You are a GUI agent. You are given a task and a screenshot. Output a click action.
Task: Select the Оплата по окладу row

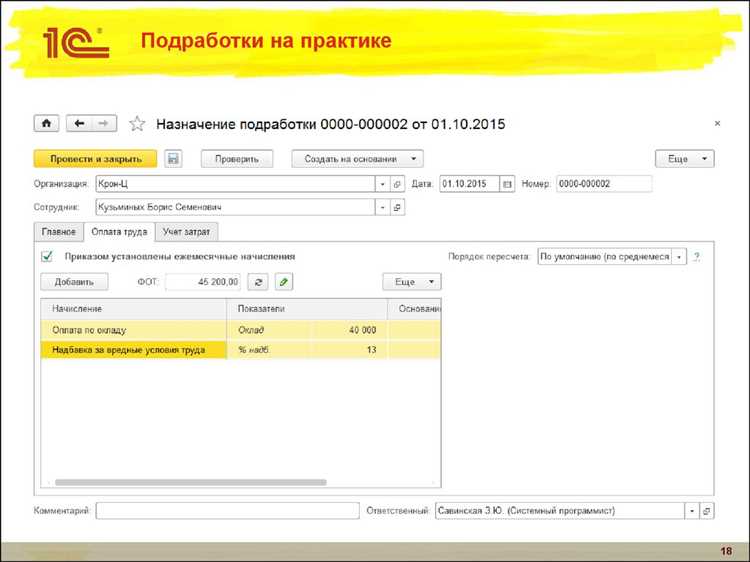(x=241, y=330)
